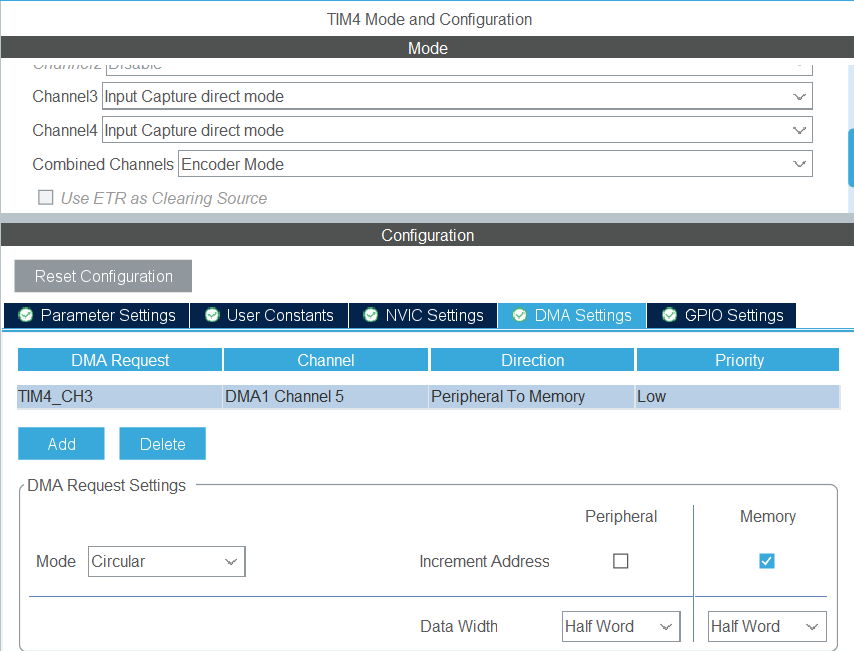
Task: Click the Add DMA request button
Action: [61, 444]
